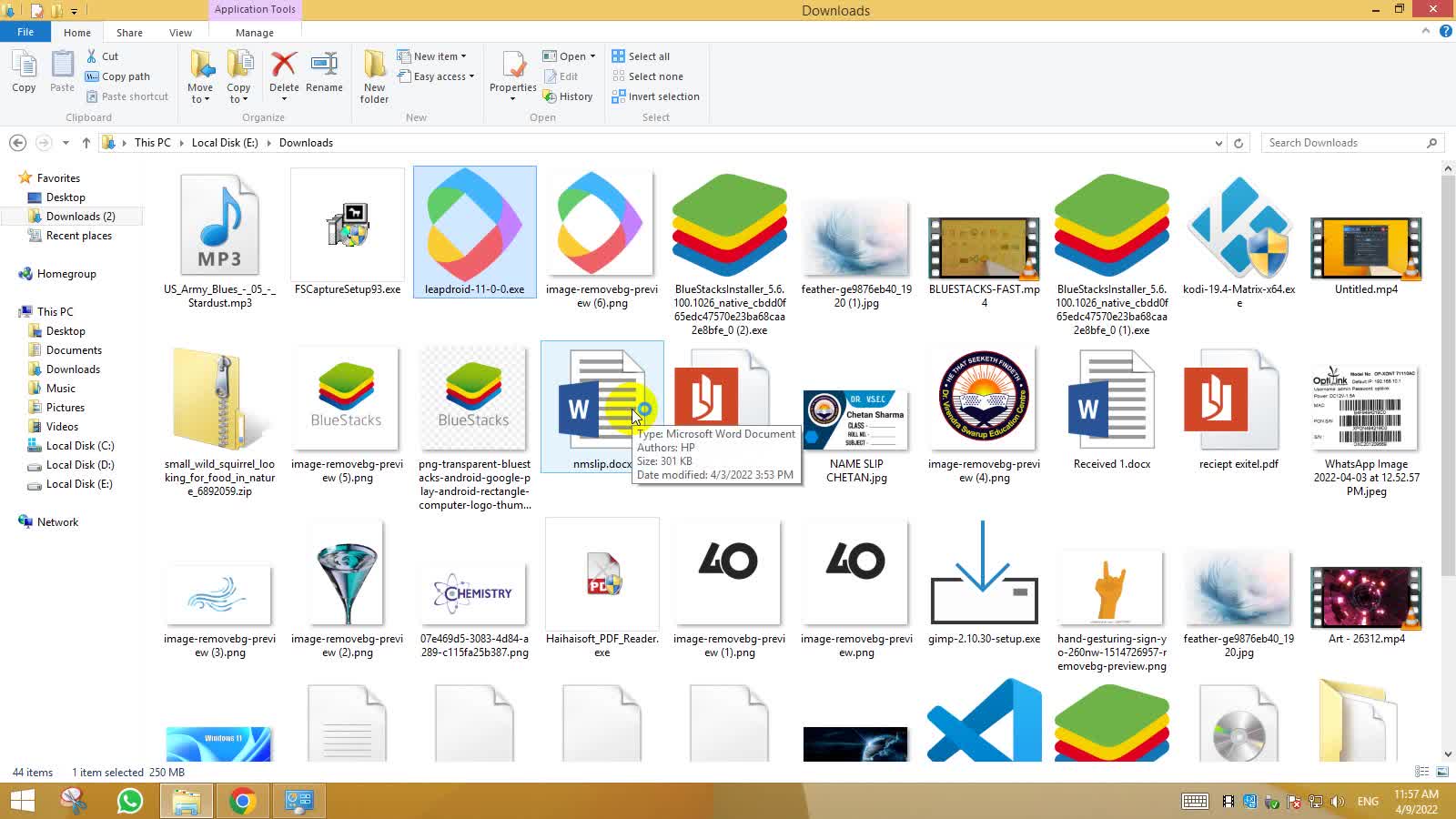Open the File menu tab

pos(25,32)
